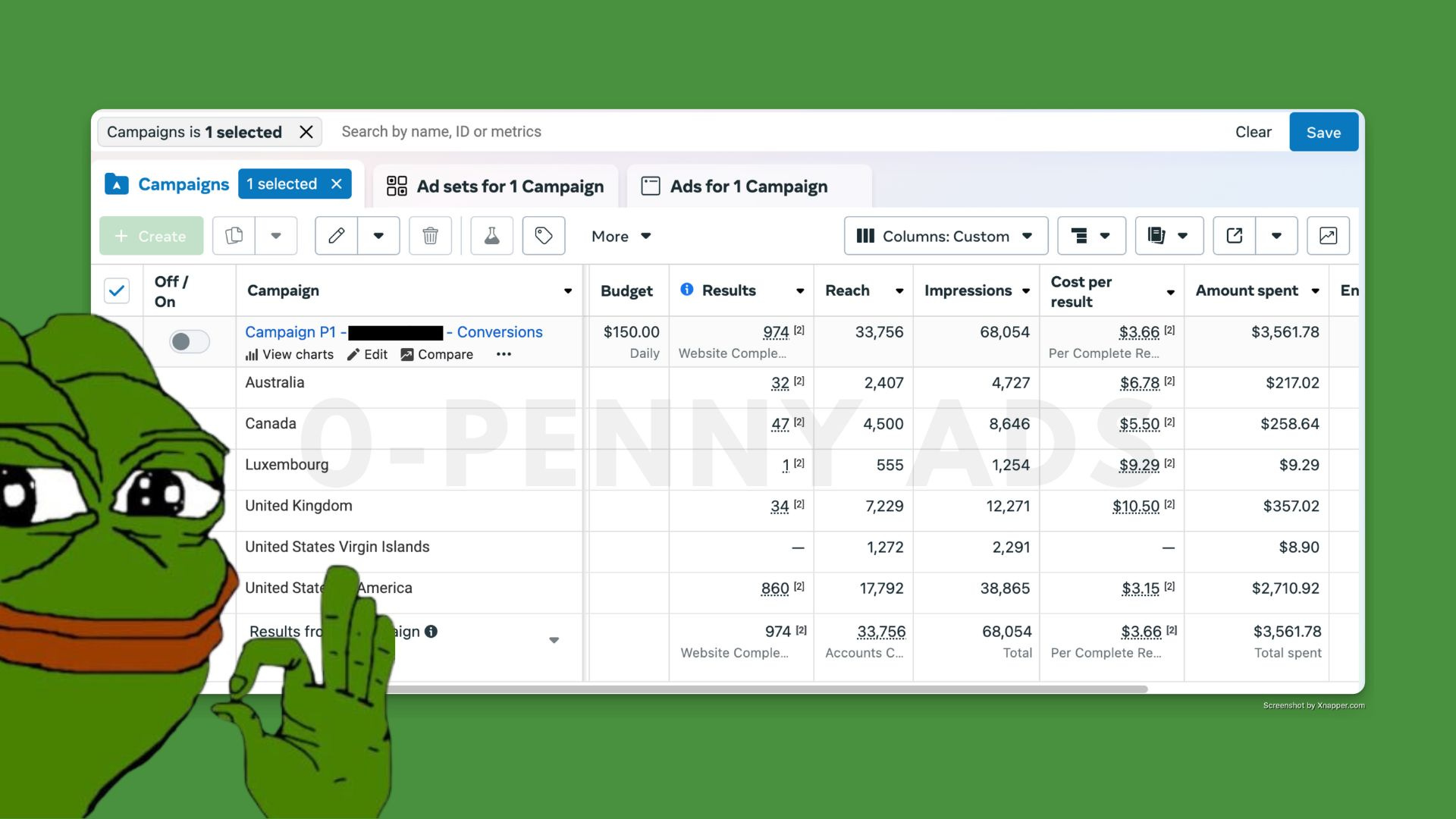Open the three-dot menu on campaign row
Screen dimensions: 1456x819
click(x=504, y=354)
